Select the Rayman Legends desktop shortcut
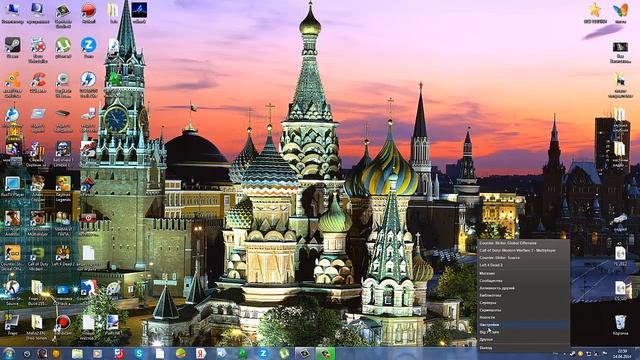Viewport: 640px width, 360px height. point(63,189)
